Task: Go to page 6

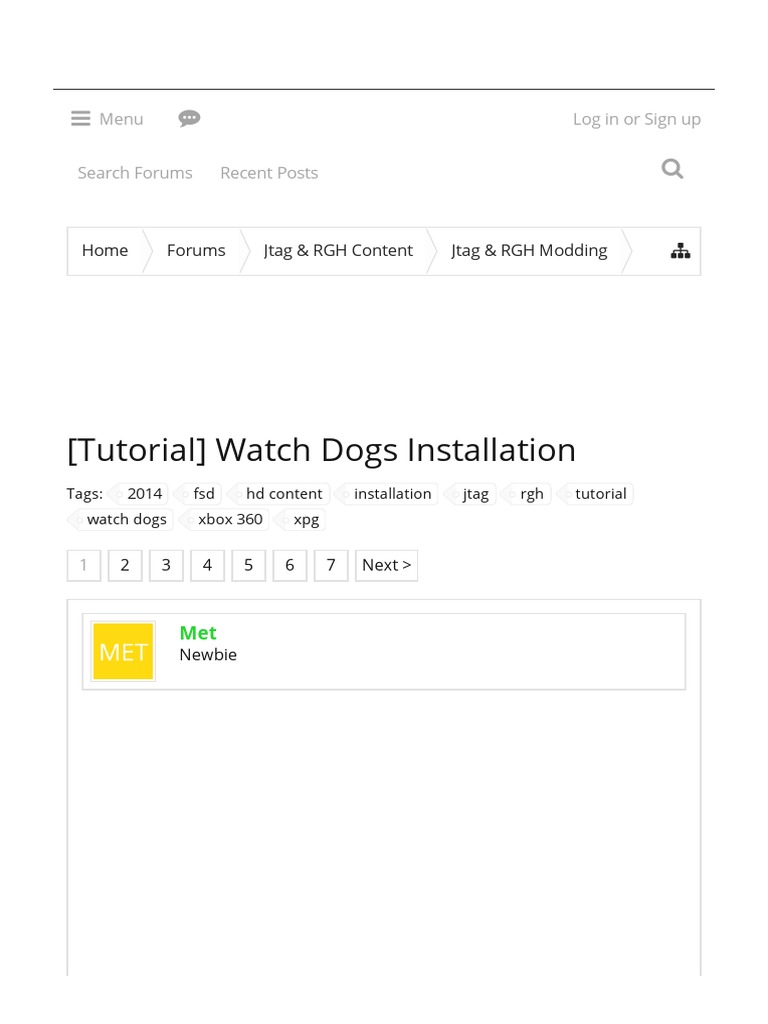Action: click(289, 566)
